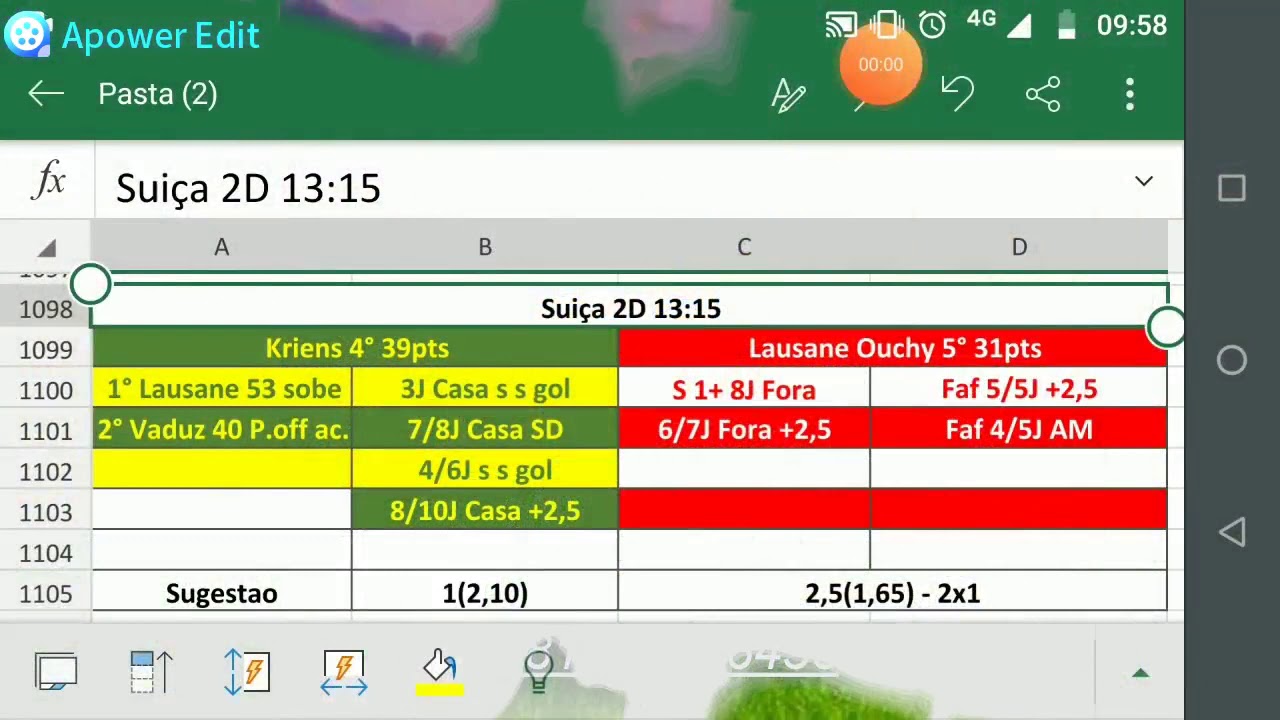
Task: Tap the share icon
Action: click(1043, 95)
